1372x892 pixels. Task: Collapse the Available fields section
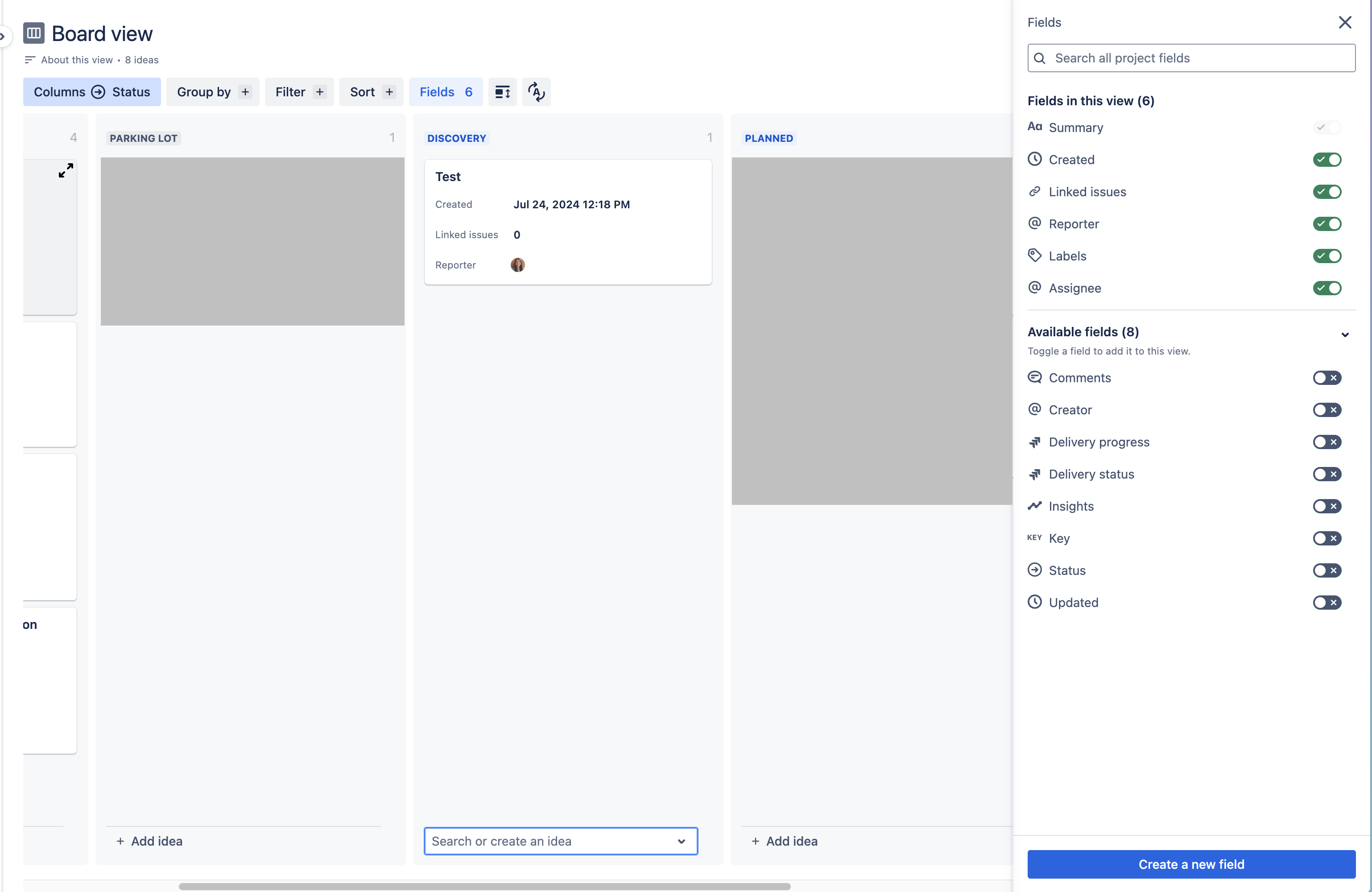pyautogui.click(x=1344, y=334)
